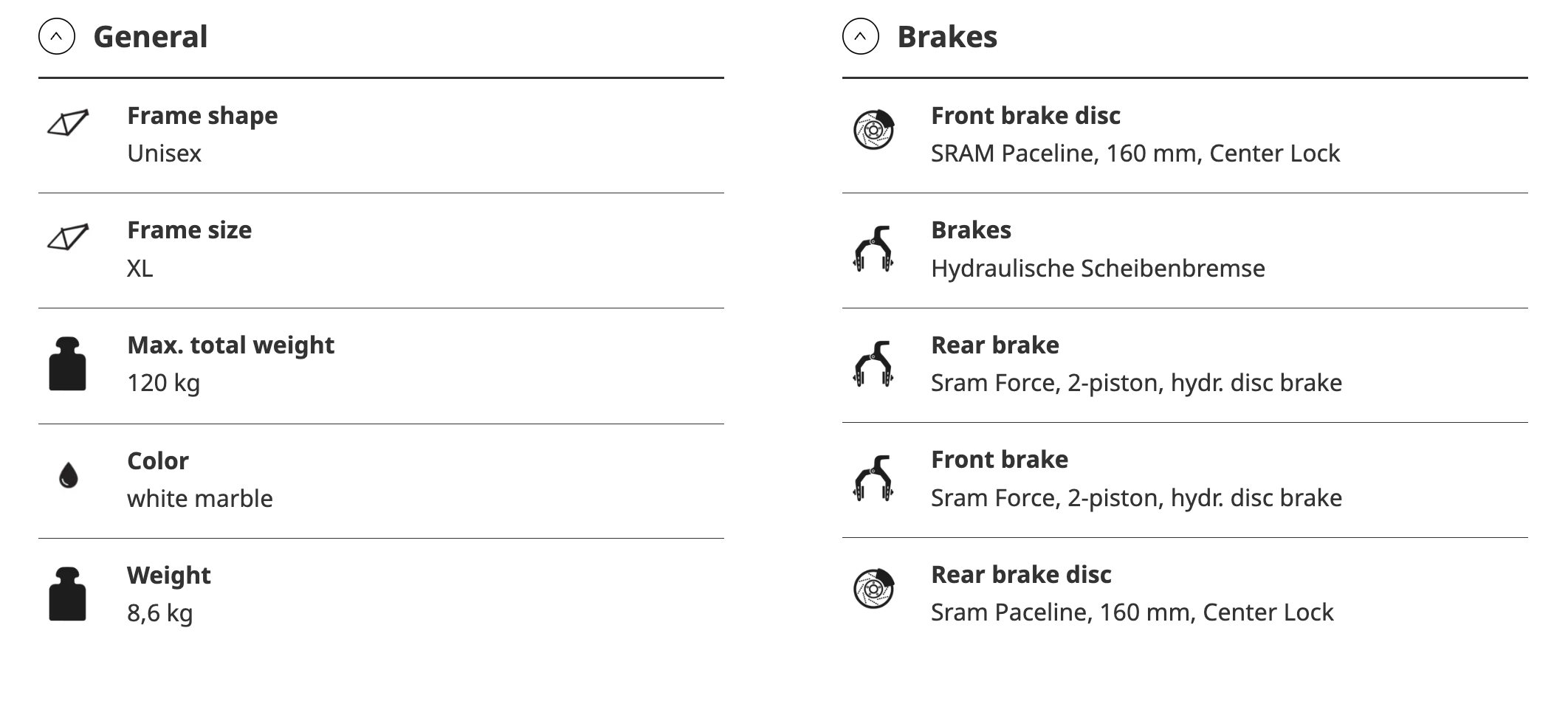Click the 'Hydraulische Scheibenbremse' text
Image resolution: width=1568 pixels, height=701 pixels.
click(1098, 269)
